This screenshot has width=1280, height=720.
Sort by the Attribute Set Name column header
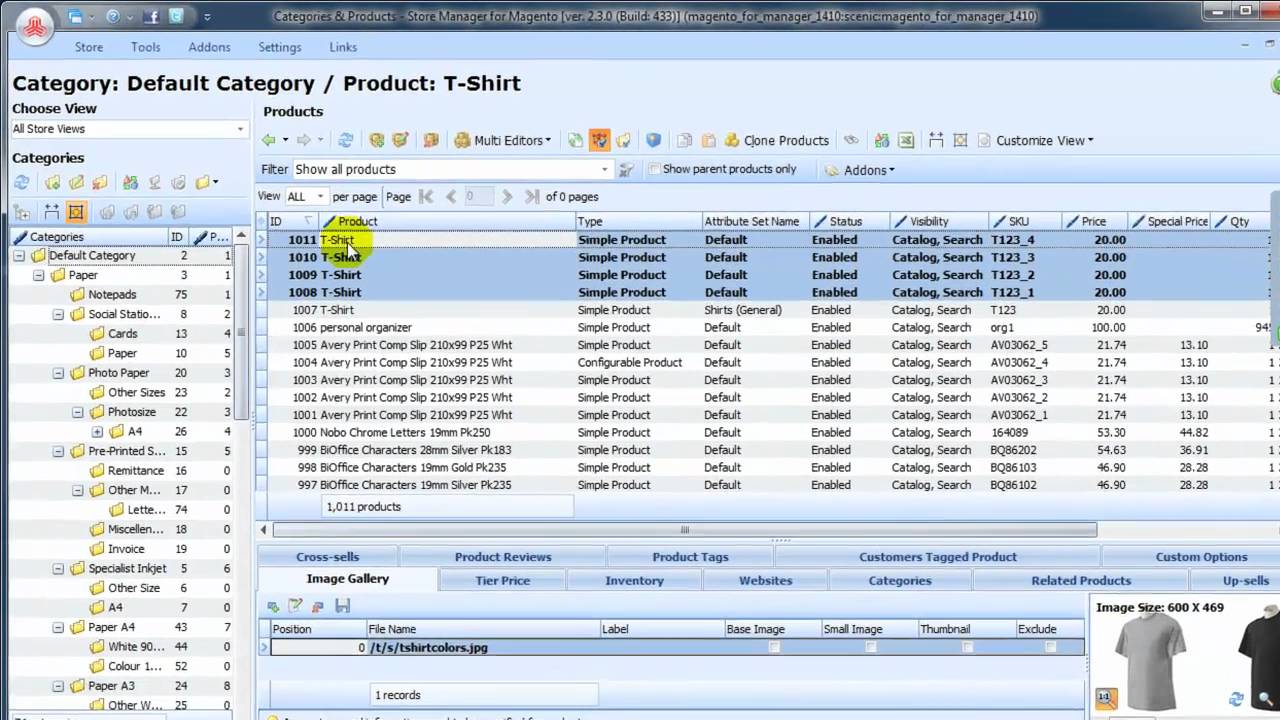(752, 222)
